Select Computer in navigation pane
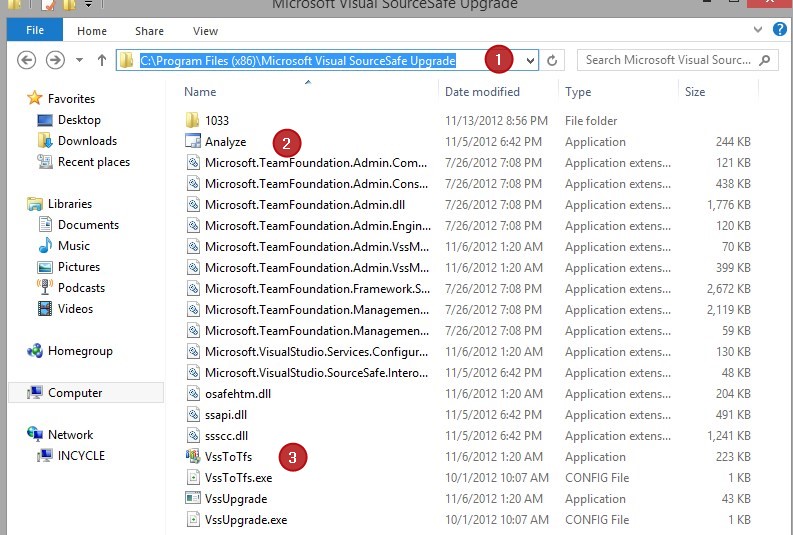Viewport: 793px width, 535px height. point(75,393)
